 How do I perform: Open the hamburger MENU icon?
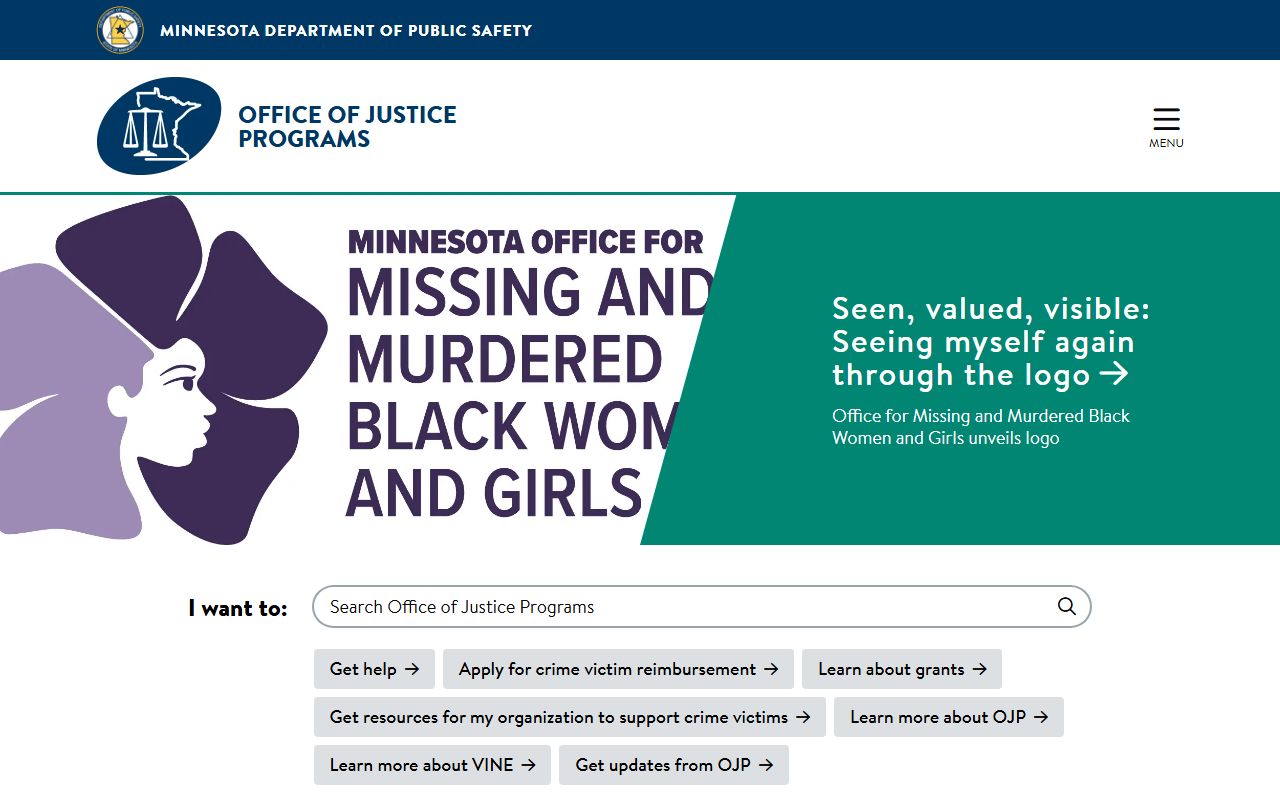1166,127
